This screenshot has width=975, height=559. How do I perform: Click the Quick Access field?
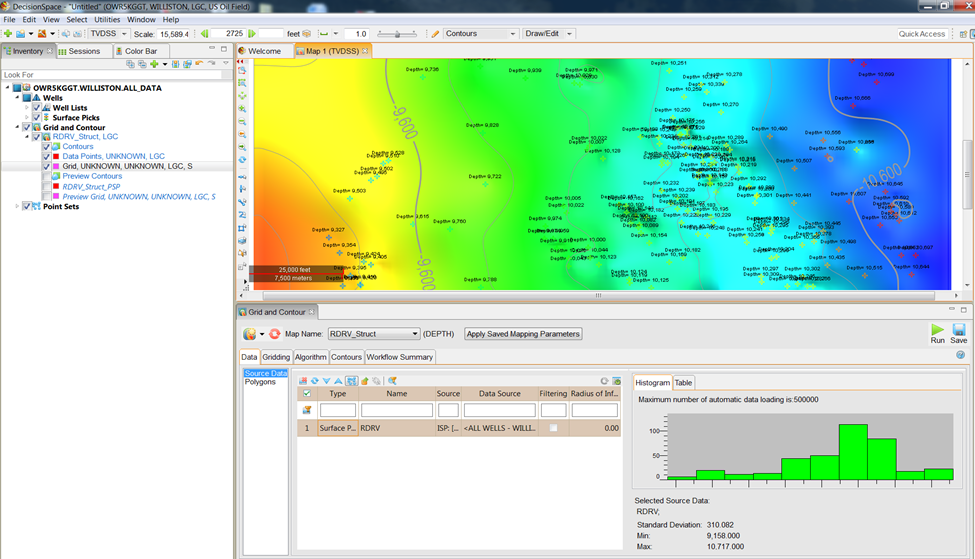click(x=922, y=34)
